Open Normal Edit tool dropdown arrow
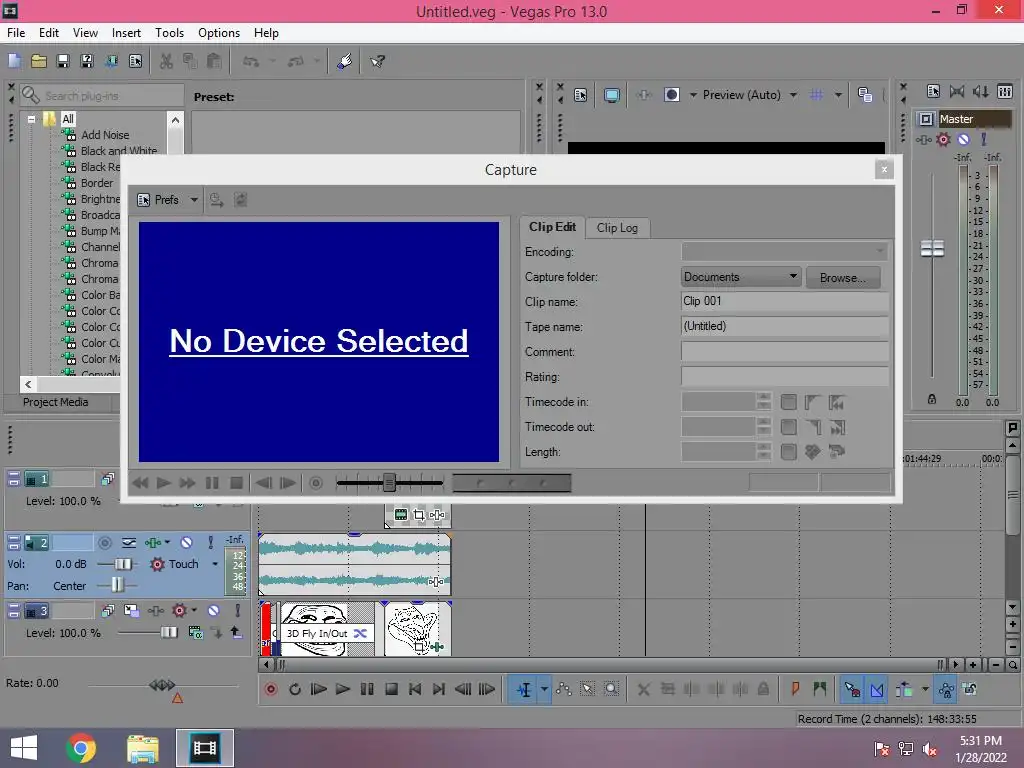 (544, 689)
